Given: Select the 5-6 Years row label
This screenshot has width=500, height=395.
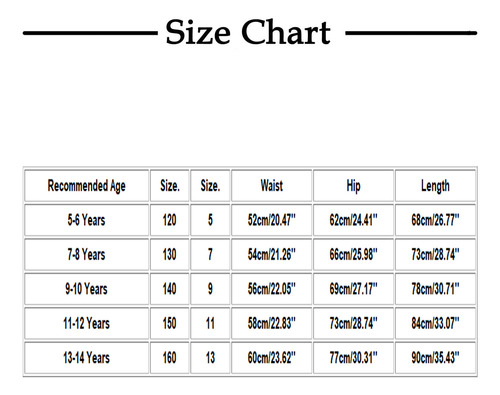Looking at the screenshot, I should (x=87, y=220).
